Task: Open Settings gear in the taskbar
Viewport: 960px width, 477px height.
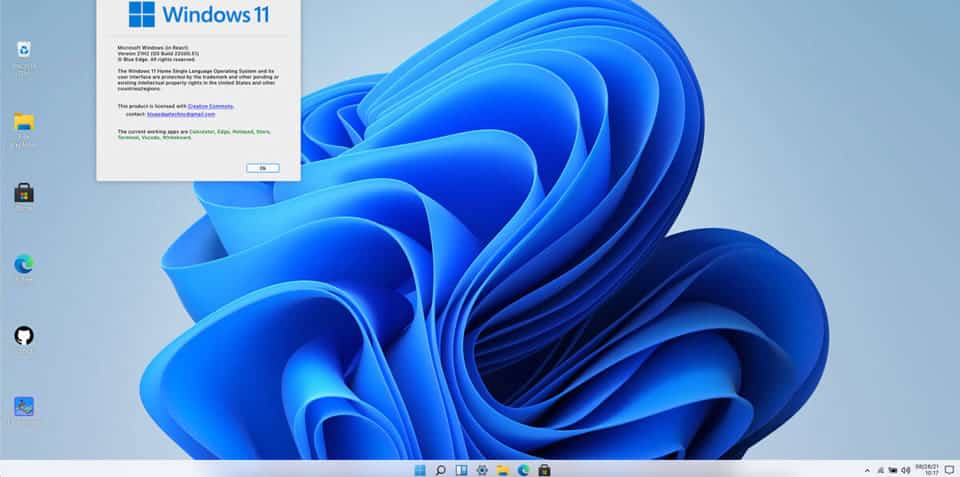Action: (482, 469)
